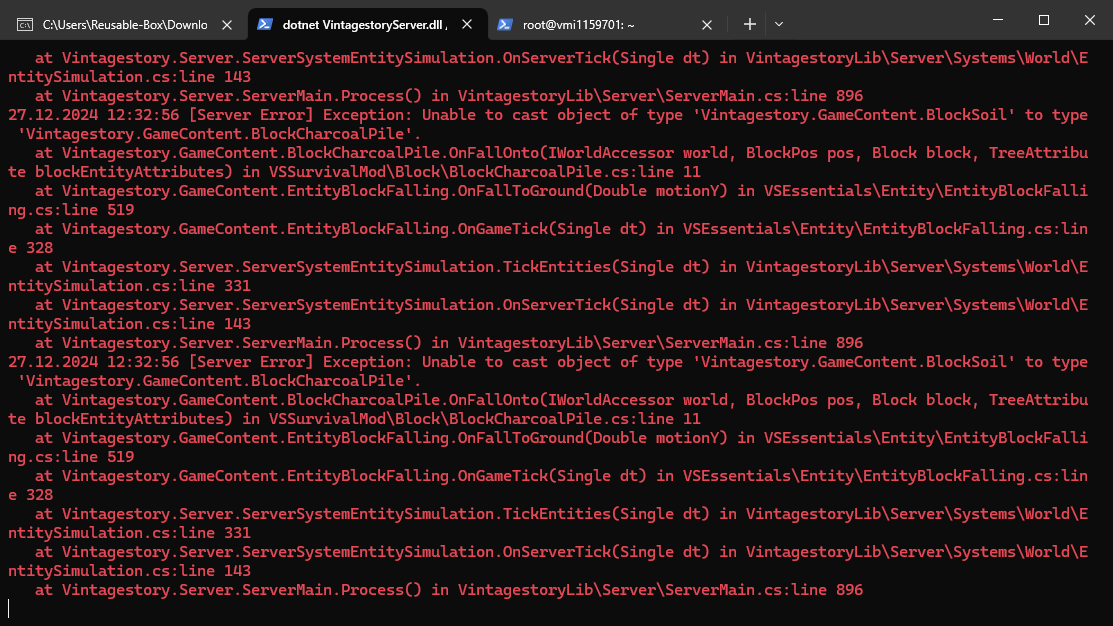Click the first '27.12.2024 12:32:56 [Server Error]' timestamp
1113x626 pixels.
[94, 115]
